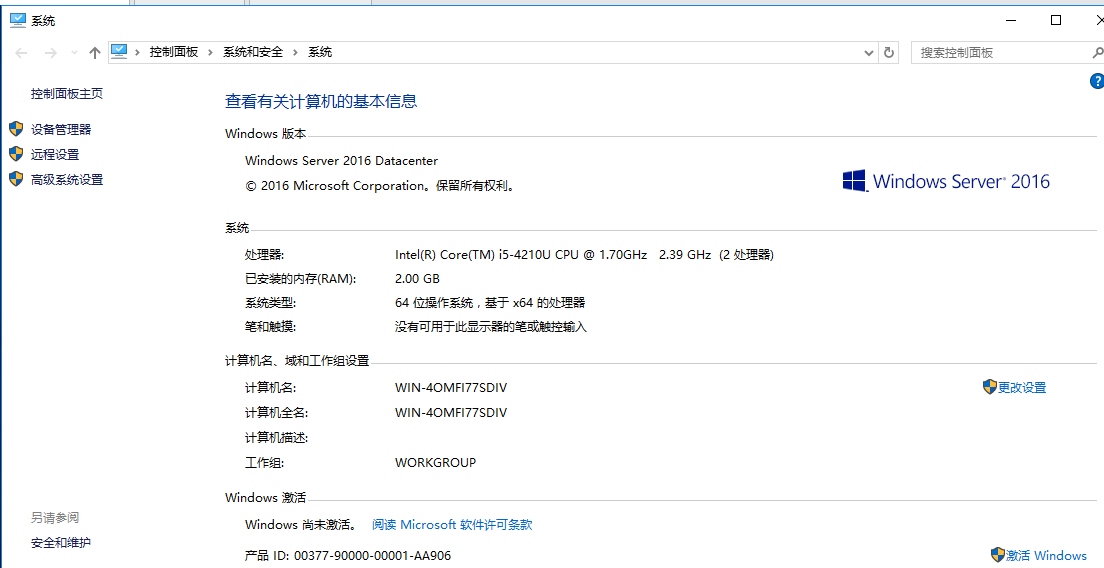Go forward with the right arrow button
This screenshot has height=568, width=1104.
coord(50,53)
